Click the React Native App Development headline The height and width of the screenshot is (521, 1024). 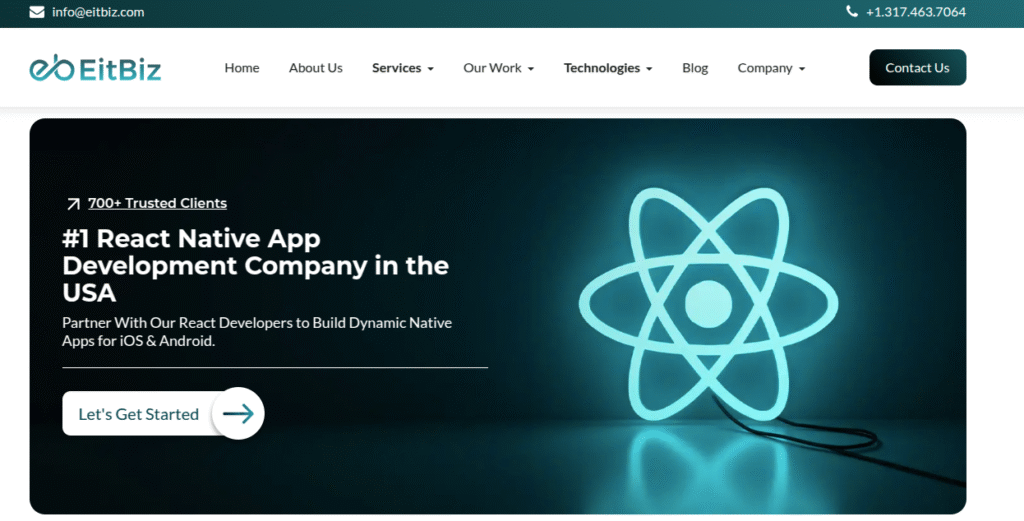coord(255,265)
